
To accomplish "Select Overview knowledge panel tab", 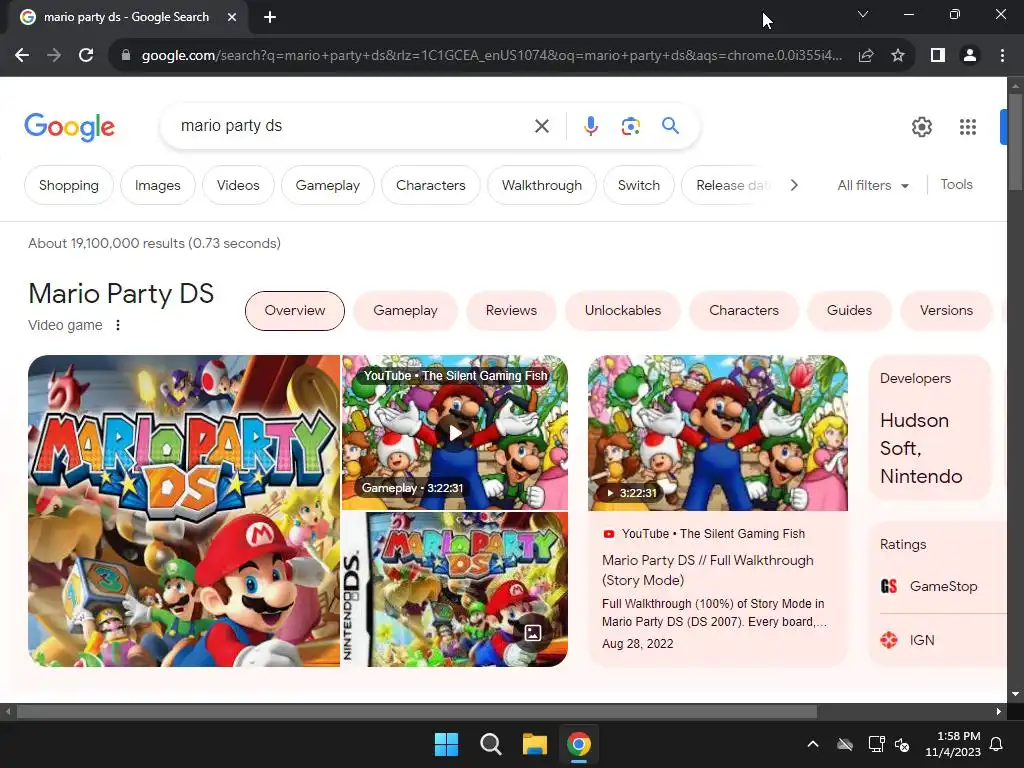I will click(x=295, y=311).
